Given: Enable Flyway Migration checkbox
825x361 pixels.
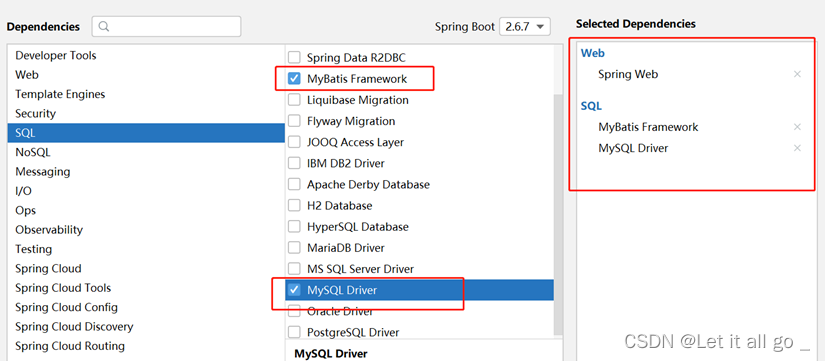Looking at the screenshot, I should point(295,121).
